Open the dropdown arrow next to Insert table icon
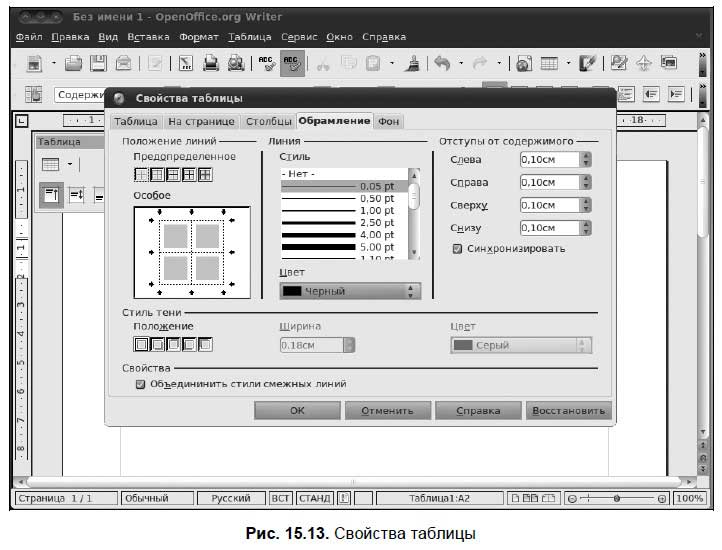The height and width of the screenshot is (550, 722). coord(568,63)
